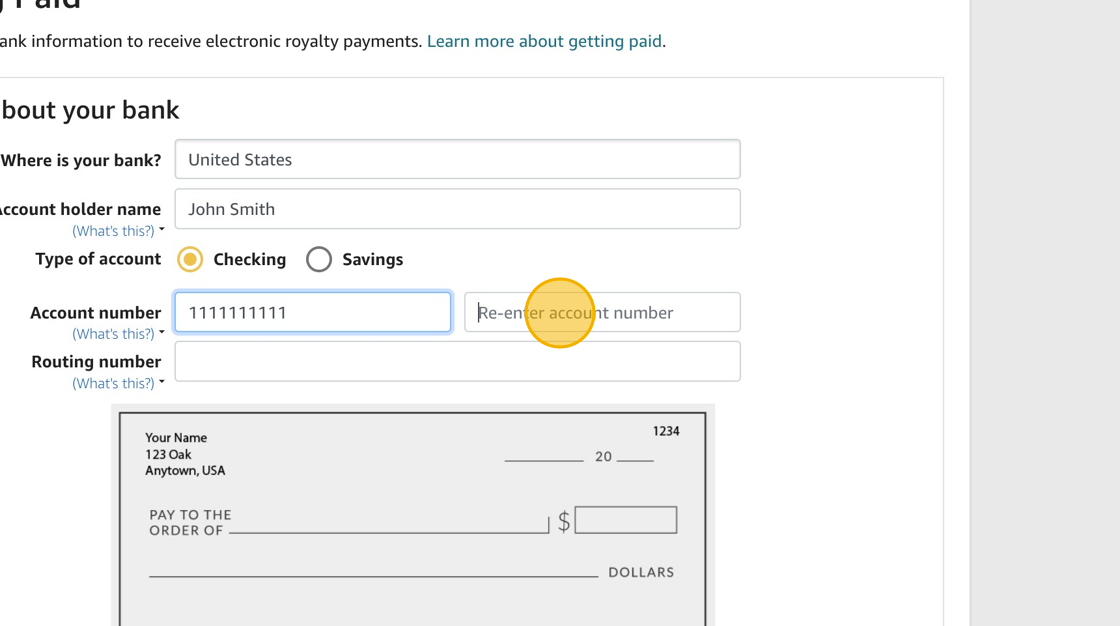This screenshot has width=1120, height=626.
Task: Click 'What's this?' under Account holder name
Action: point(113,231)
